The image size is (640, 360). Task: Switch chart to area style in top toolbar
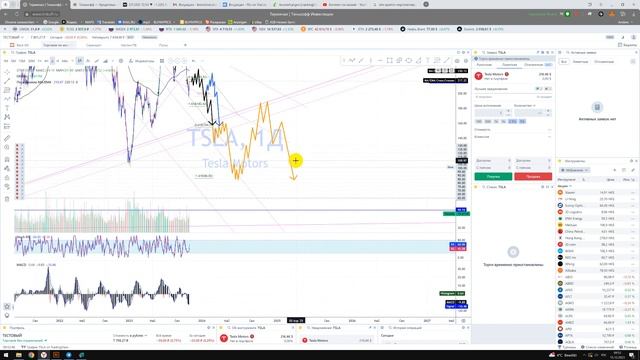(x=105, y=61)
